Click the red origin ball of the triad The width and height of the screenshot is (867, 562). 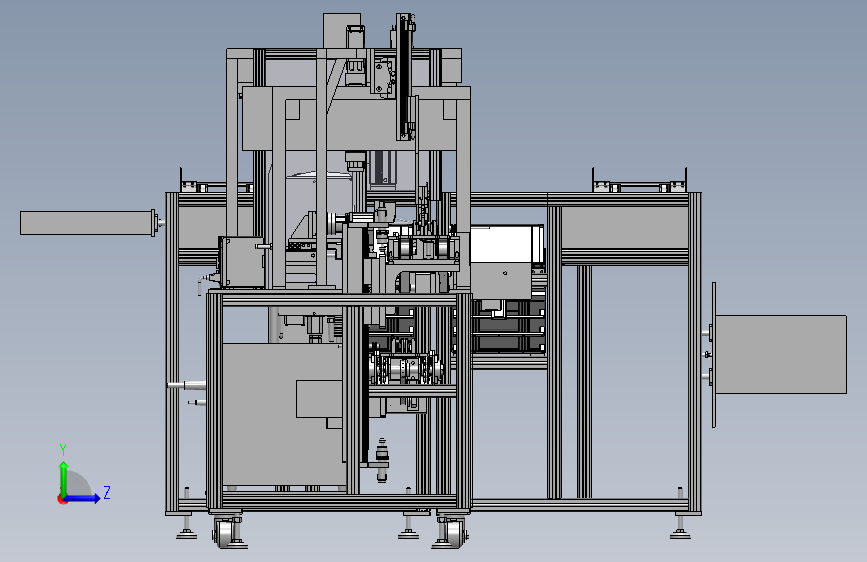(62, 499)
